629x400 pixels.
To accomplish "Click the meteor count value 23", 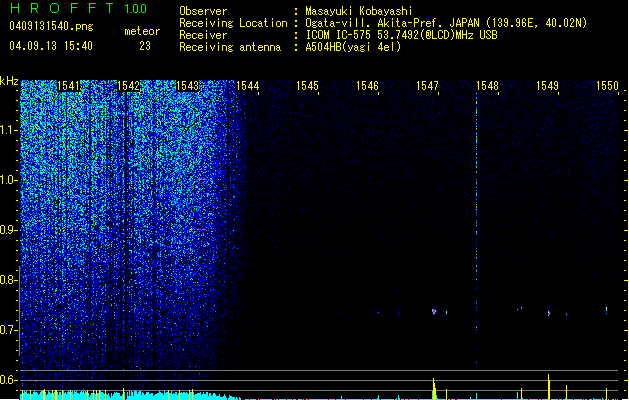I will (x=145, y=46).
